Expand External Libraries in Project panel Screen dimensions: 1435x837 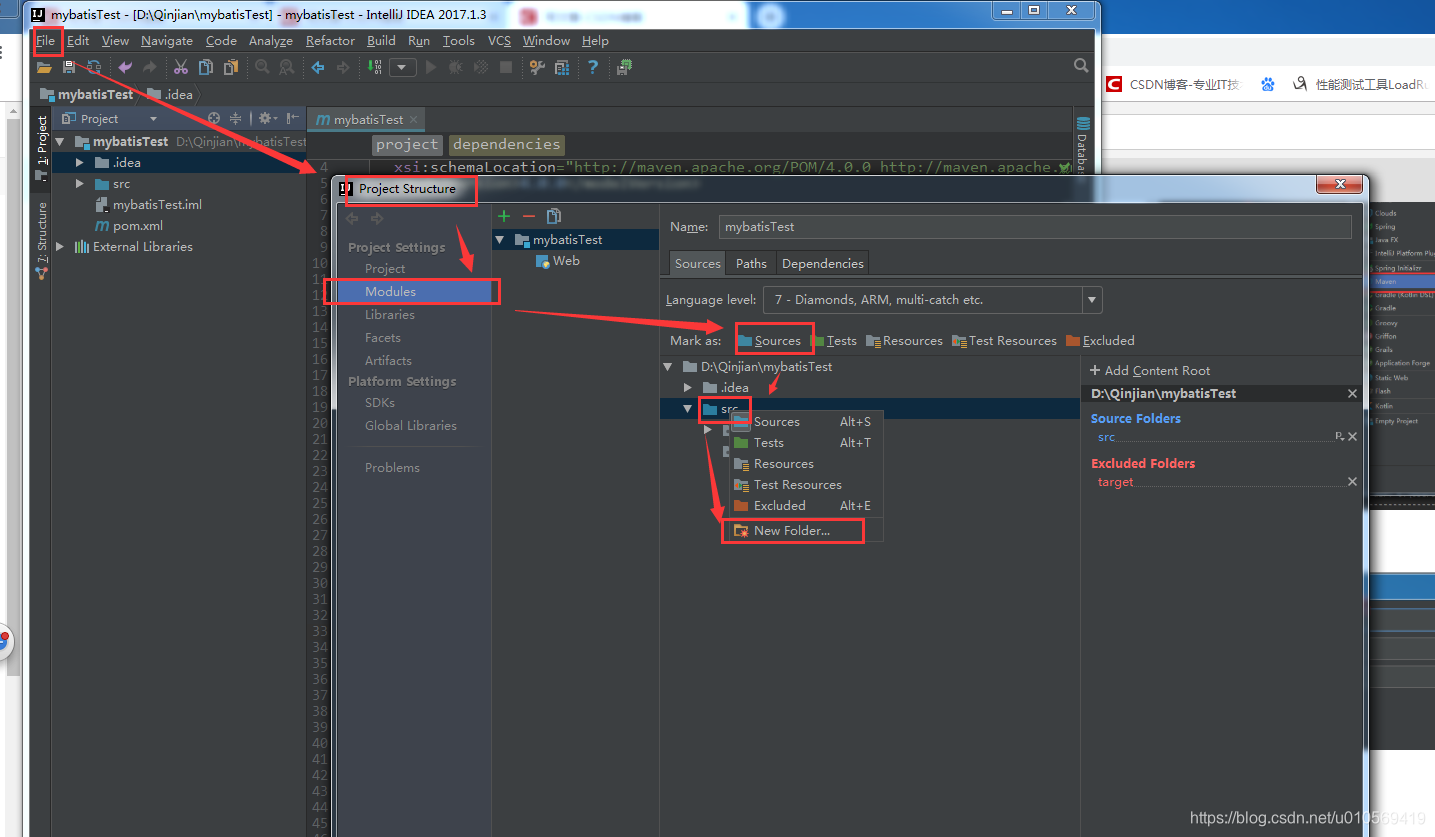[60, 246]
